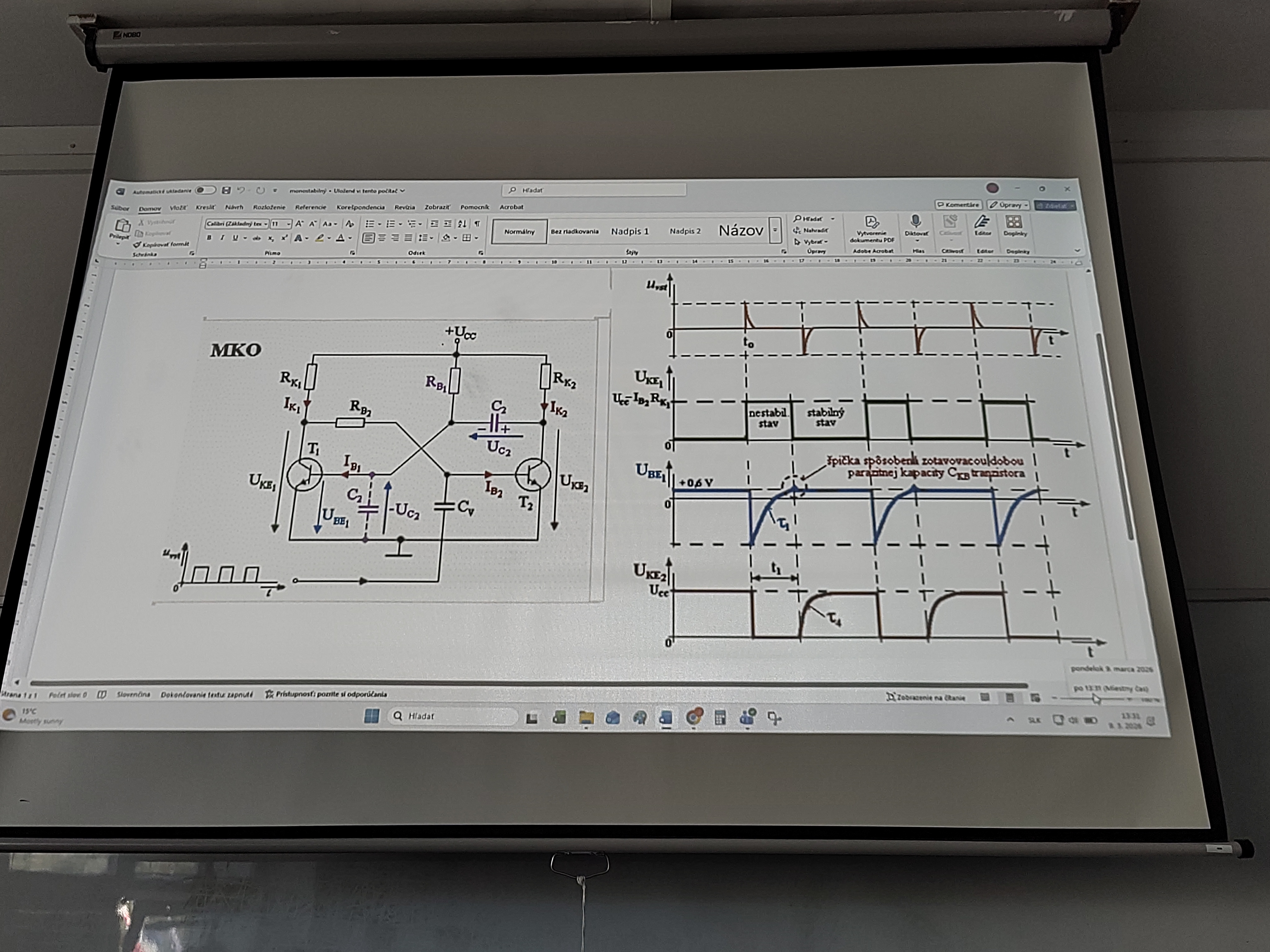The width and height of the screenshot is (1270, 952).
Task: Click the Save floppy disk icon
Action: pos(226,190)
